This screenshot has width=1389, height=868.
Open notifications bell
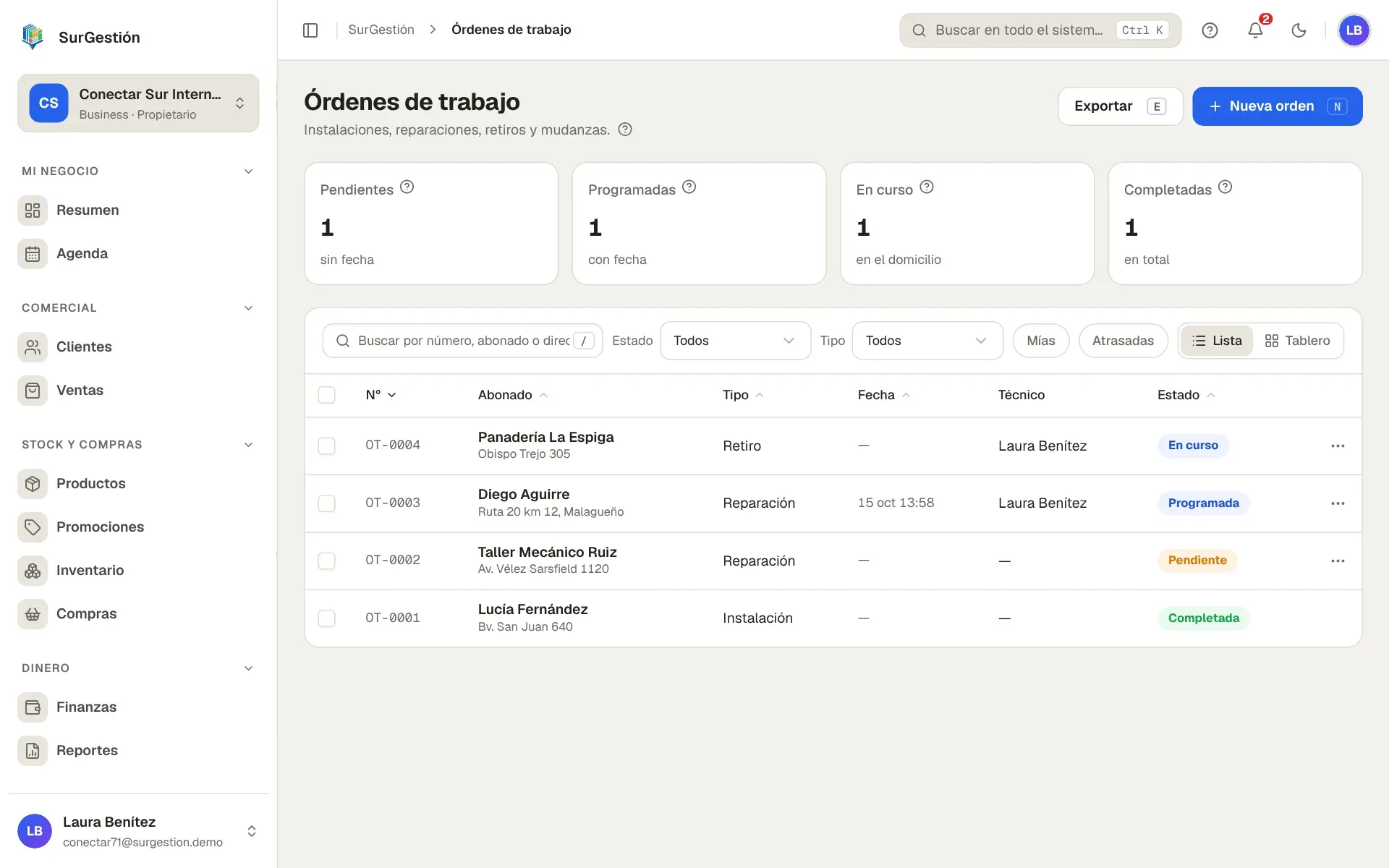coord(1255,30)
